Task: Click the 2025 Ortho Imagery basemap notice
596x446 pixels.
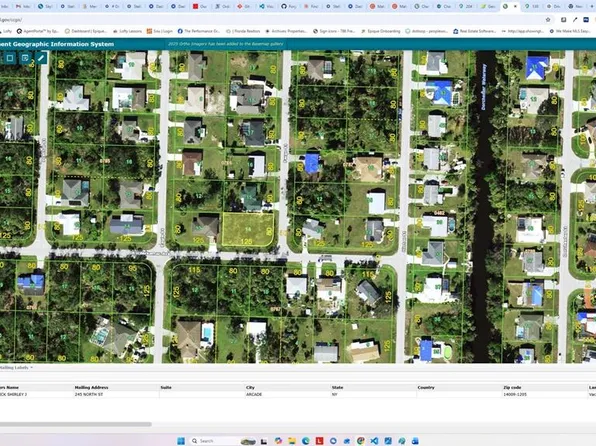Action: 225,44
